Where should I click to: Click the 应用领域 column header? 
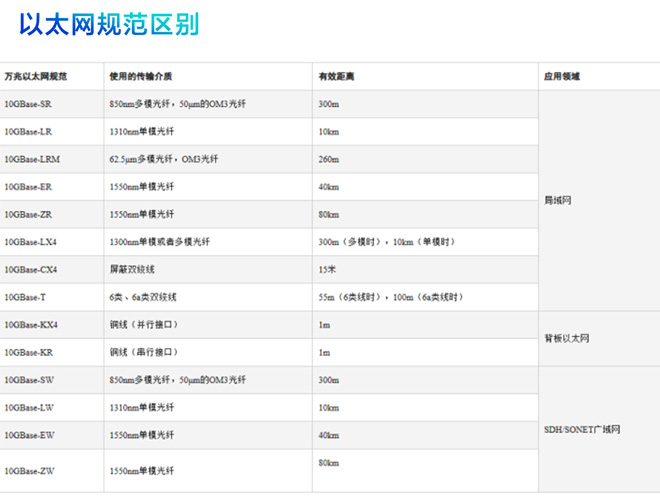(x=561, y=76)
